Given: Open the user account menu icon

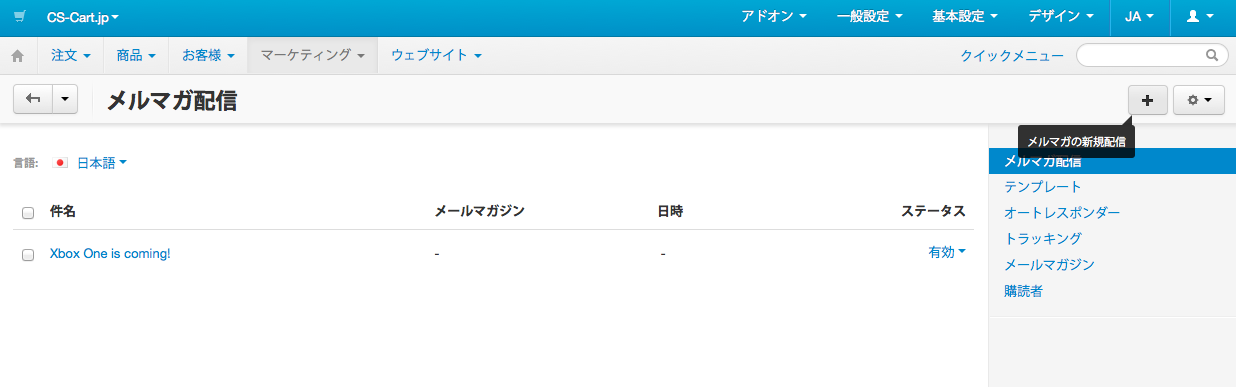Looking at the screenshot, I should (x=1200, y=17).
